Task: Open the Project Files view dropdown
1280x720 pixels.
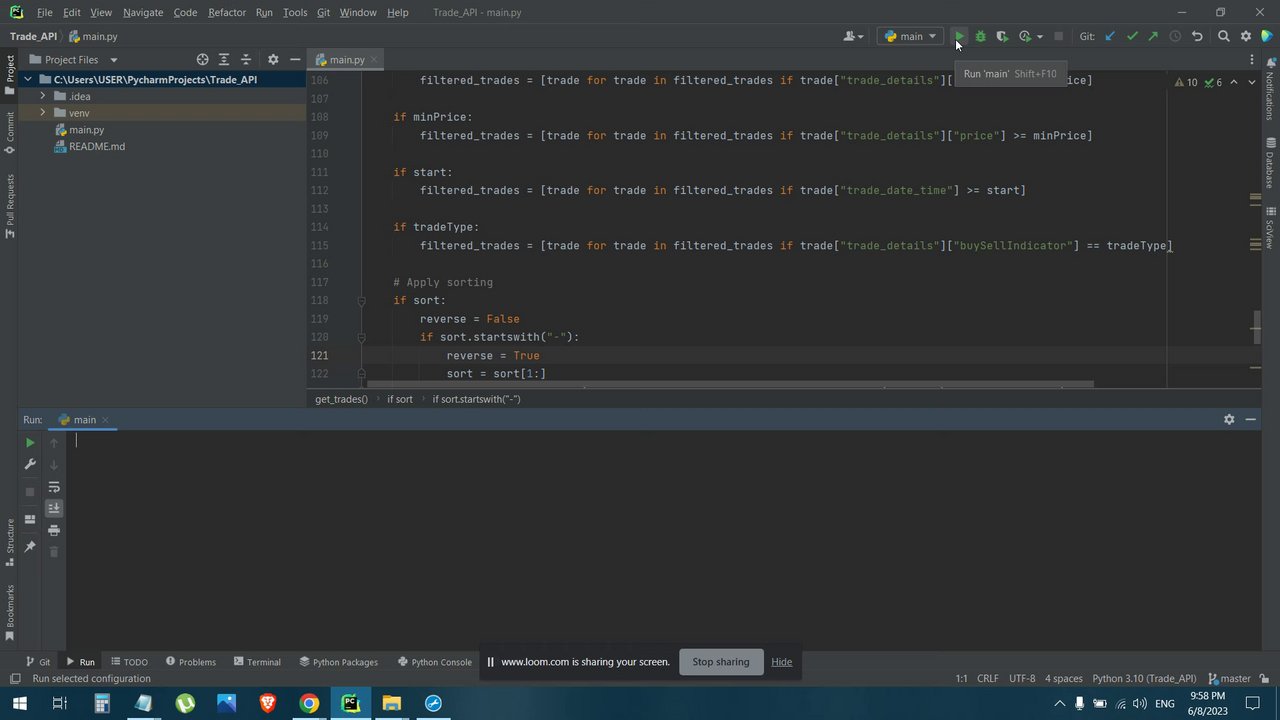Action: [113, 60]
